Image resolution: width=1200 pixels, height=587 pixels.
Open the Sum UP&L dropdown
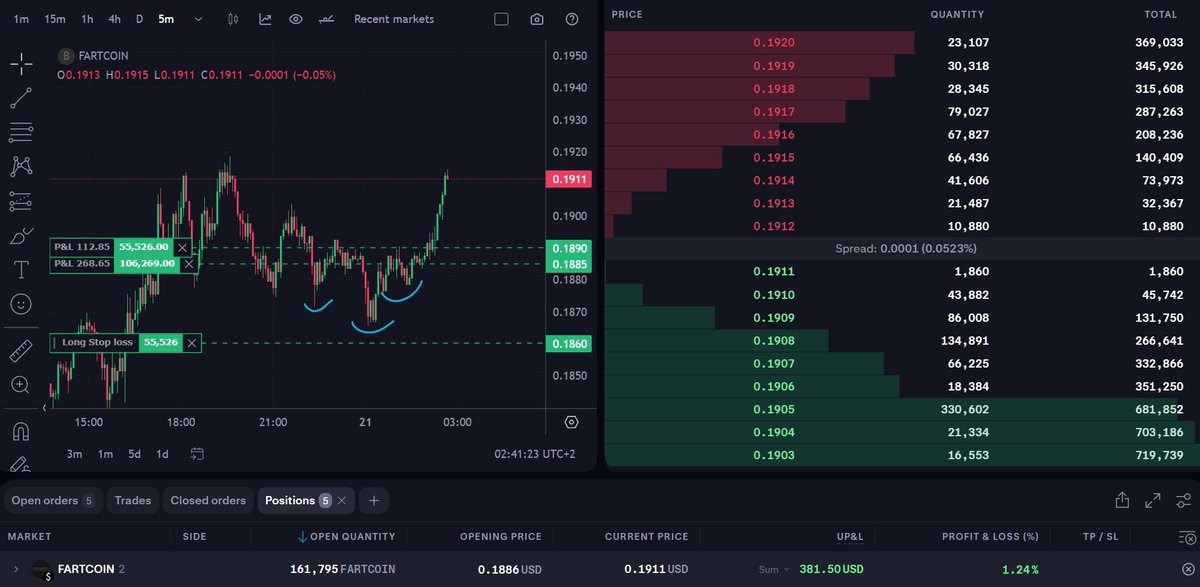click(x=774, y=569)
